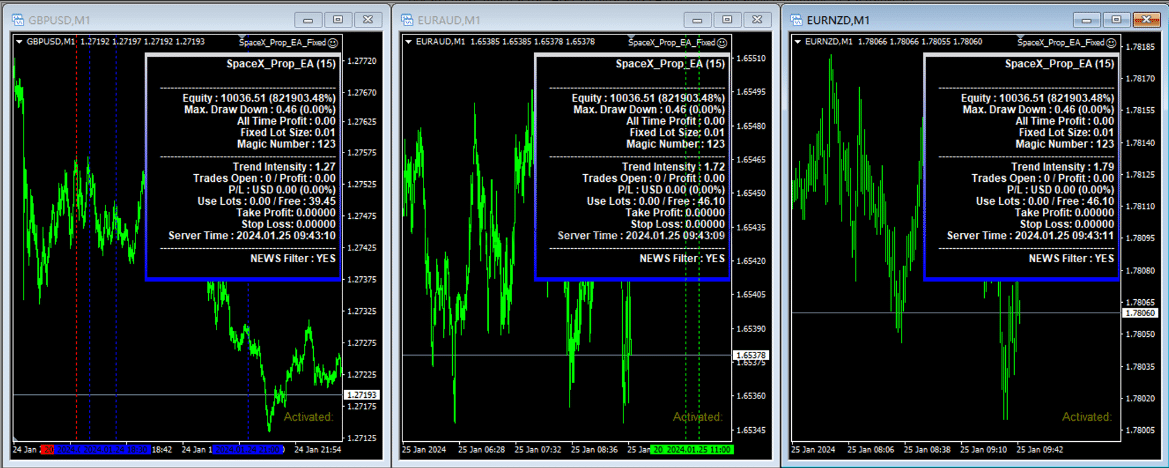This screenshot has width=1169, height=468.
Task: Click the smiley EA icon on GBPUSD chart
Action: [332, 42]
